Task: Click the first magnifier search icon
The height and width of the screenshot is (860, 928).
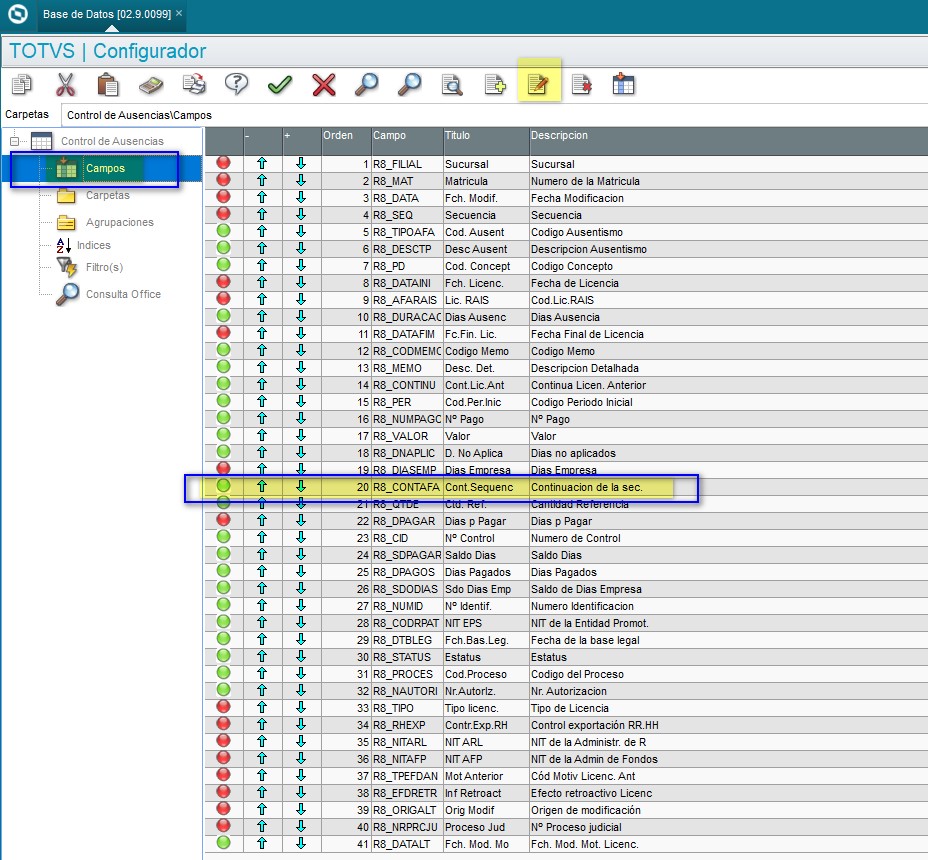Action: point(366,84)
